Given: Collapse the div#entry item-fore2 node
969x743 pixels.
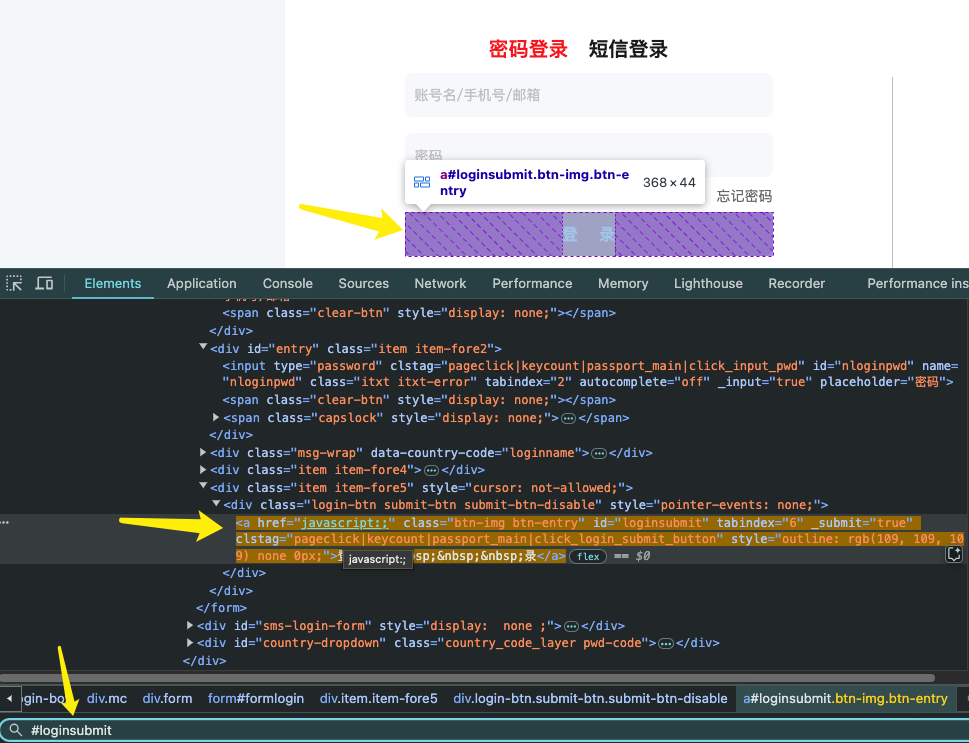Looking at the screenshot, I should tap(204, 348).
